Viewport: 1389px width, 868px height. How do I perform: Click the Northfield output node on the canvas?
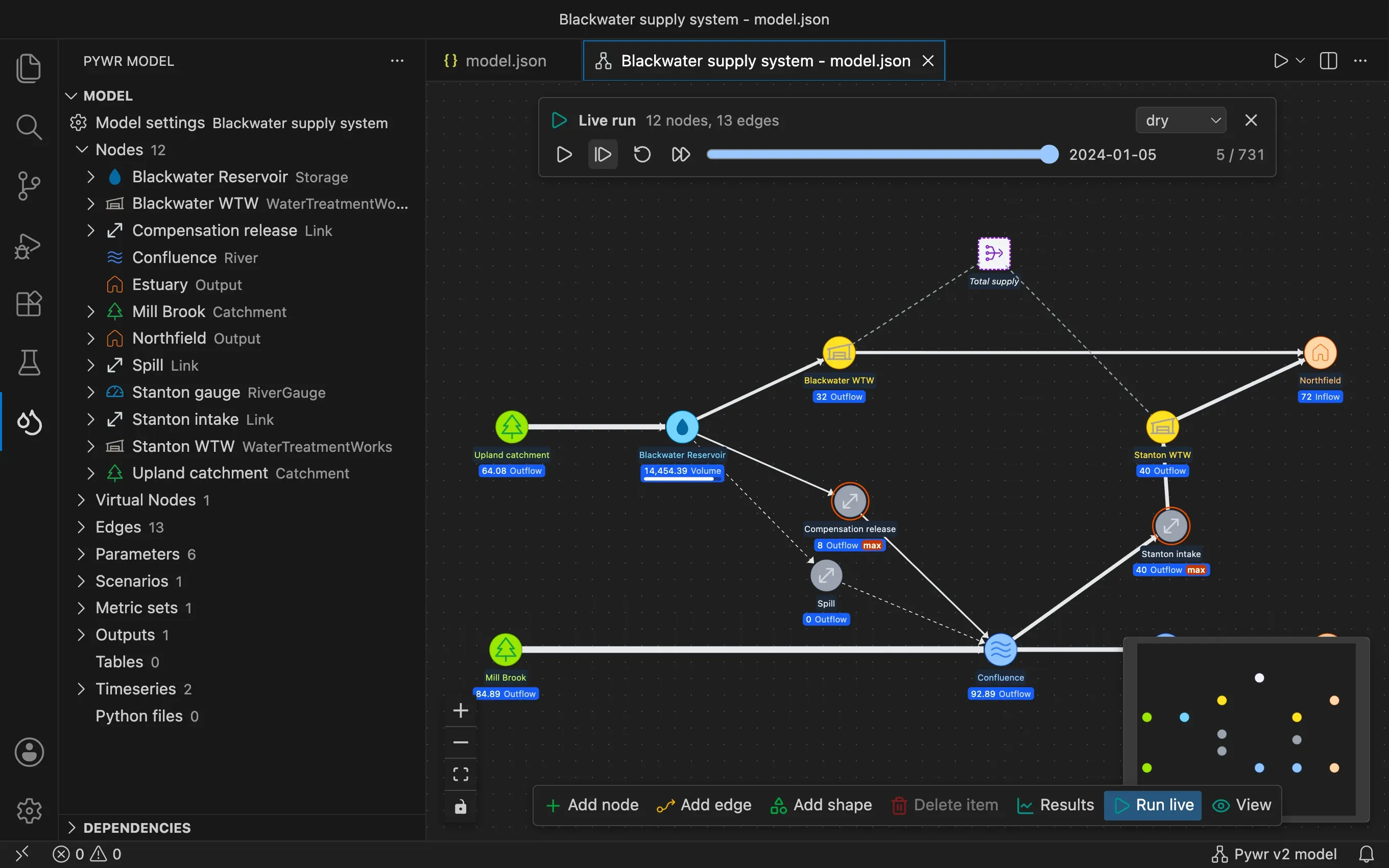1320,352
